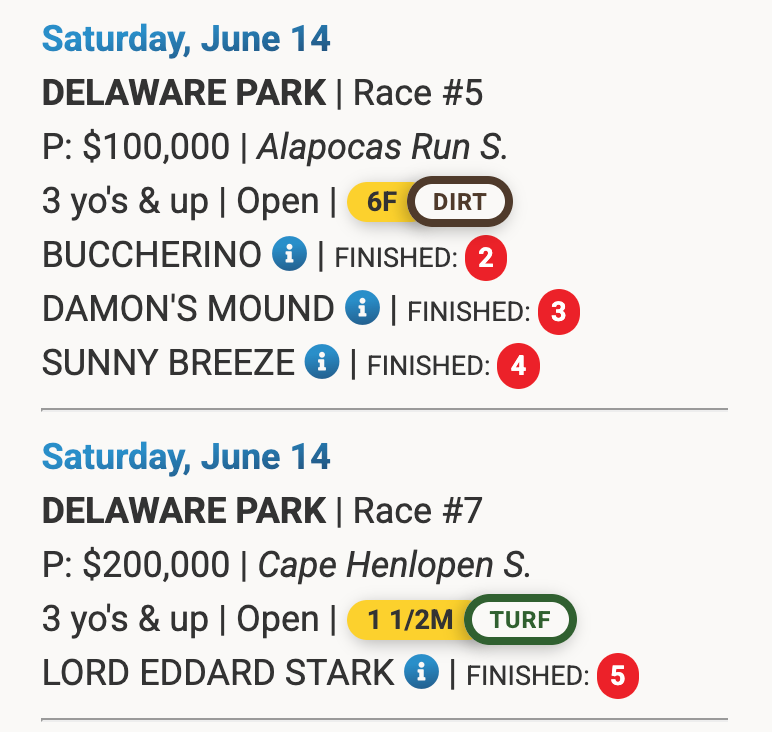Open info icon next to DAMON'S MOUND
Screen dimensions: 772x732
[x=362, y=308]
